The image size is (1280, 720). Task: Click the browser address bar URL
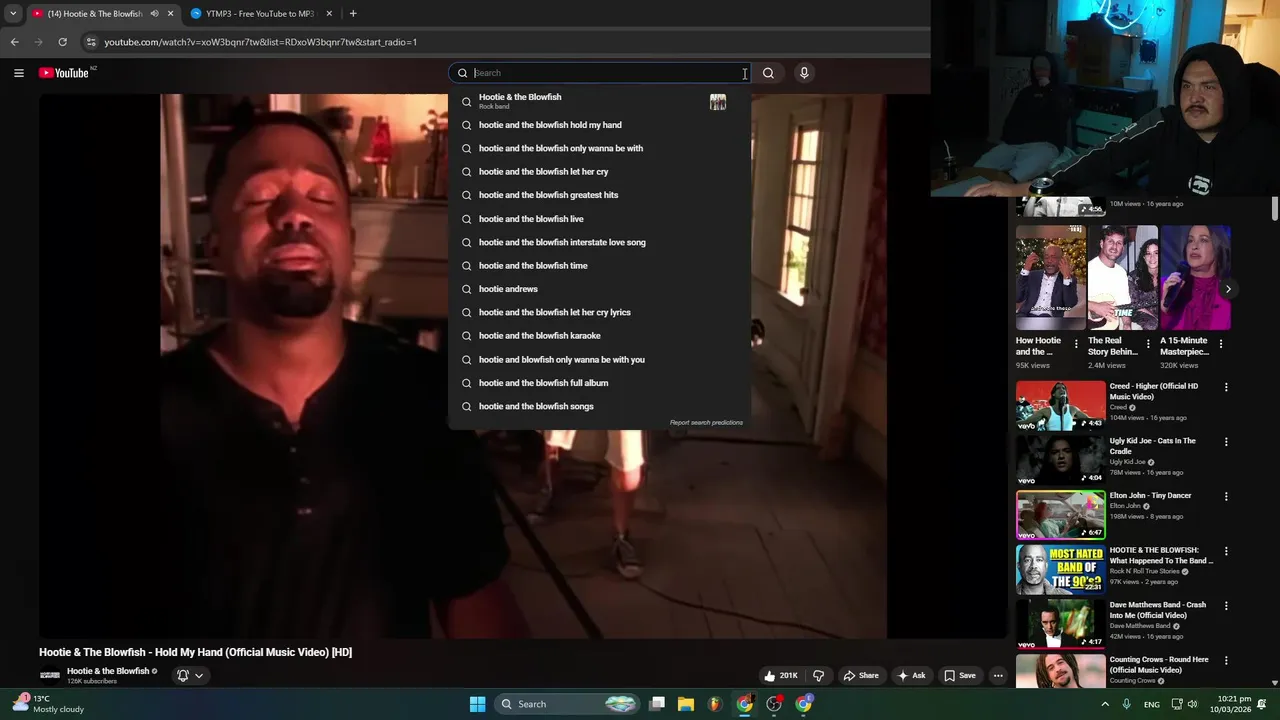(x=261, y=42)
